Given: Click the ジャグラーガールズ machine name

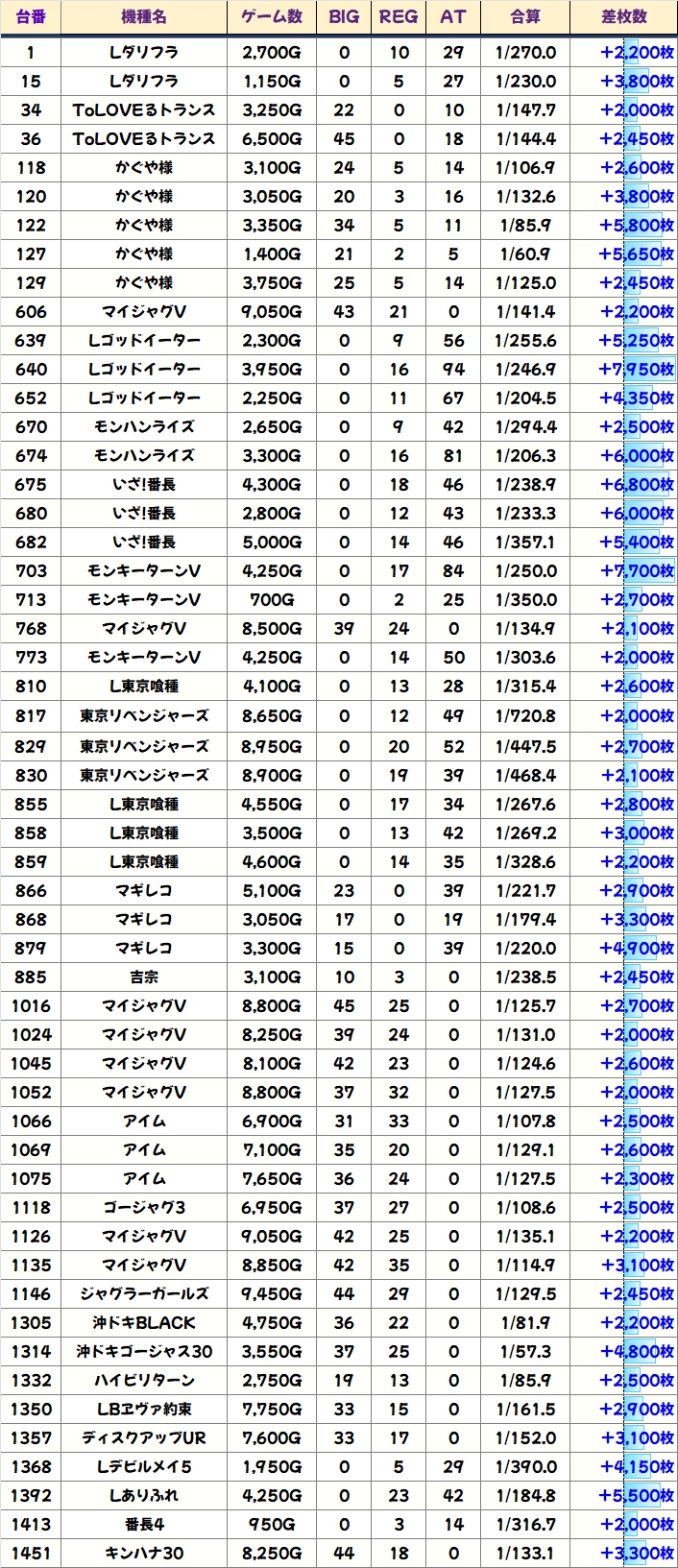Looking at the screenshot, I should (x=144, y=1294).
